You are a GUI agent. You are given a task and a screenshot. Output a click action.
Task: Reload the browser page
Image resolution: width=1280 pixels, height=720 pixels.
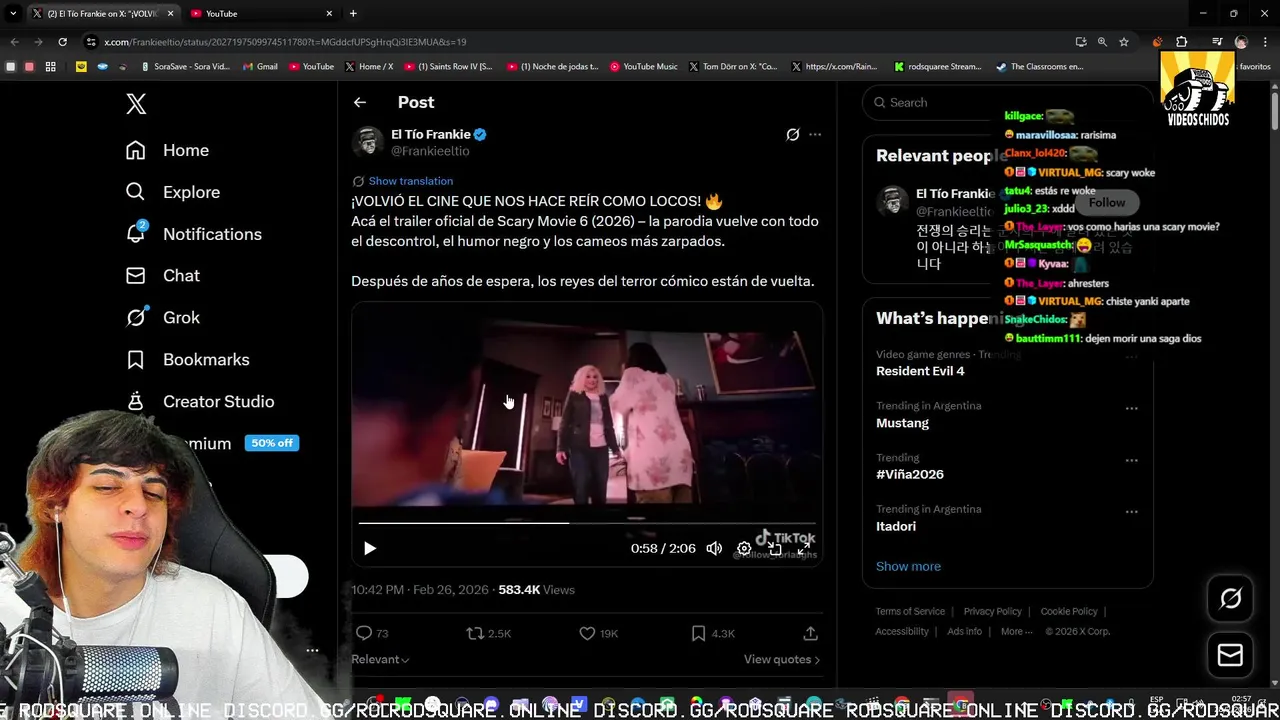click(x=62, y=42)
